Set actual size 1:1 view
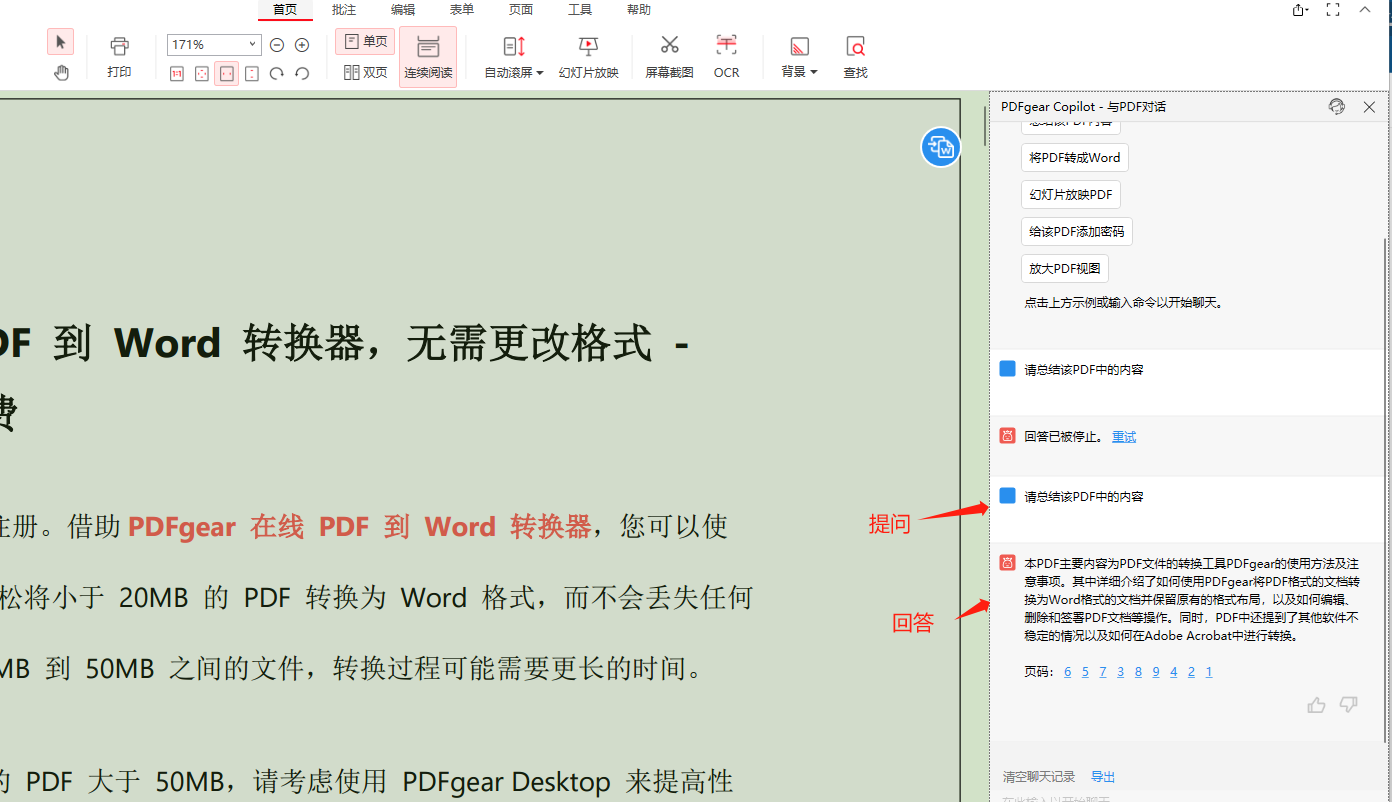Screen dimensions: 1392x802 tap(177, 73)
